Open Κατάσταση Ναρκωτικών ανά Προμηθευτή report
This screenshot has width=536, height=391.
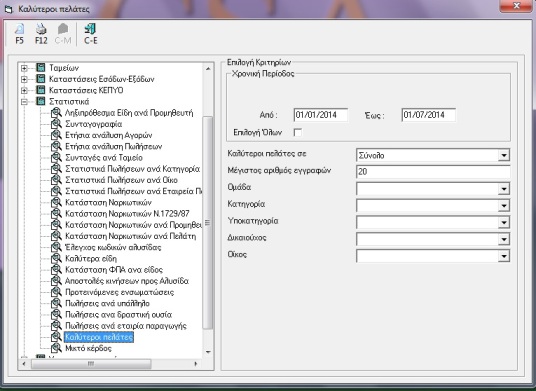tap(133, 225)
